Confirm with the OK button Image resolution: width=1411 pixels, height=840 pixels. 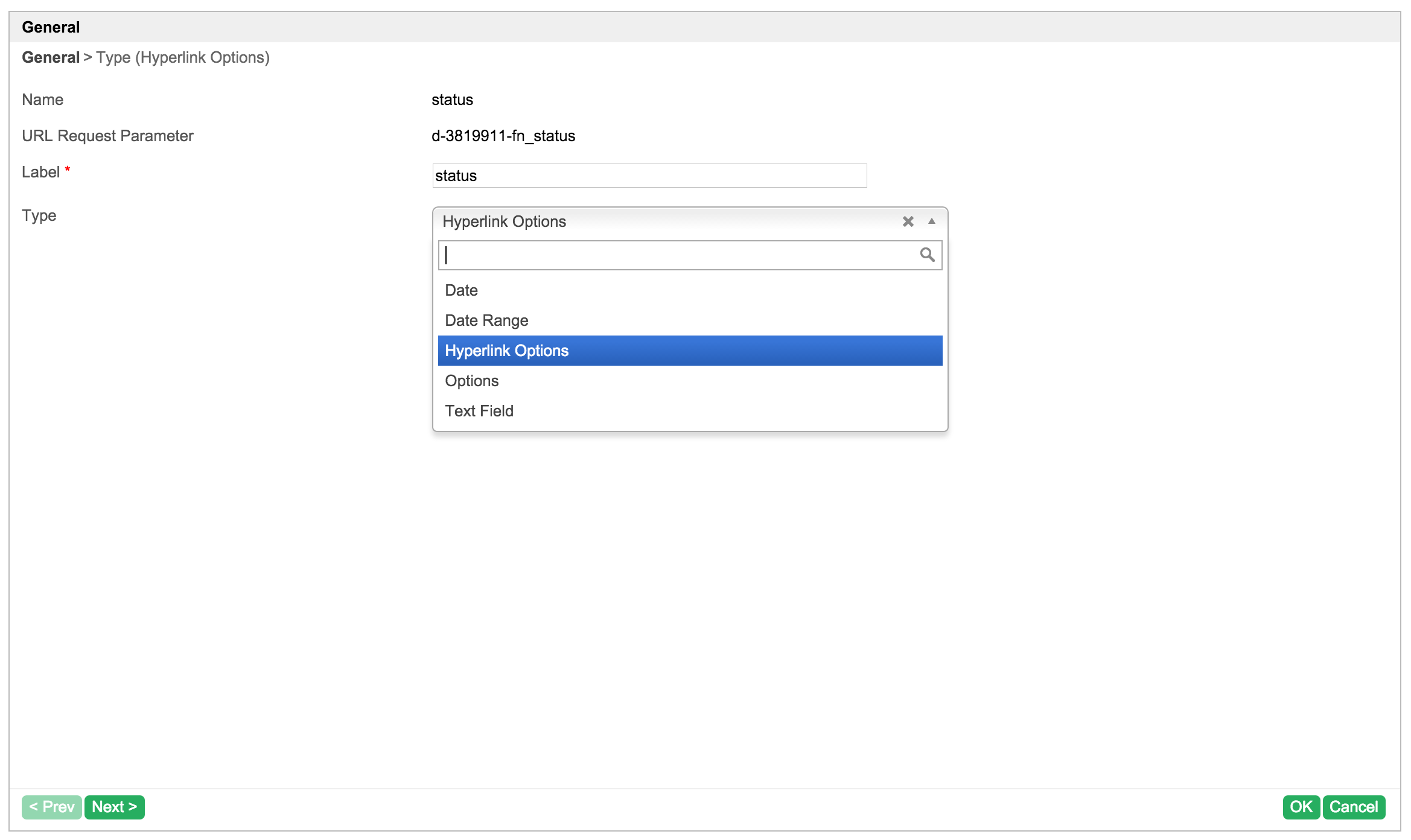click(x=1301, y=807)
